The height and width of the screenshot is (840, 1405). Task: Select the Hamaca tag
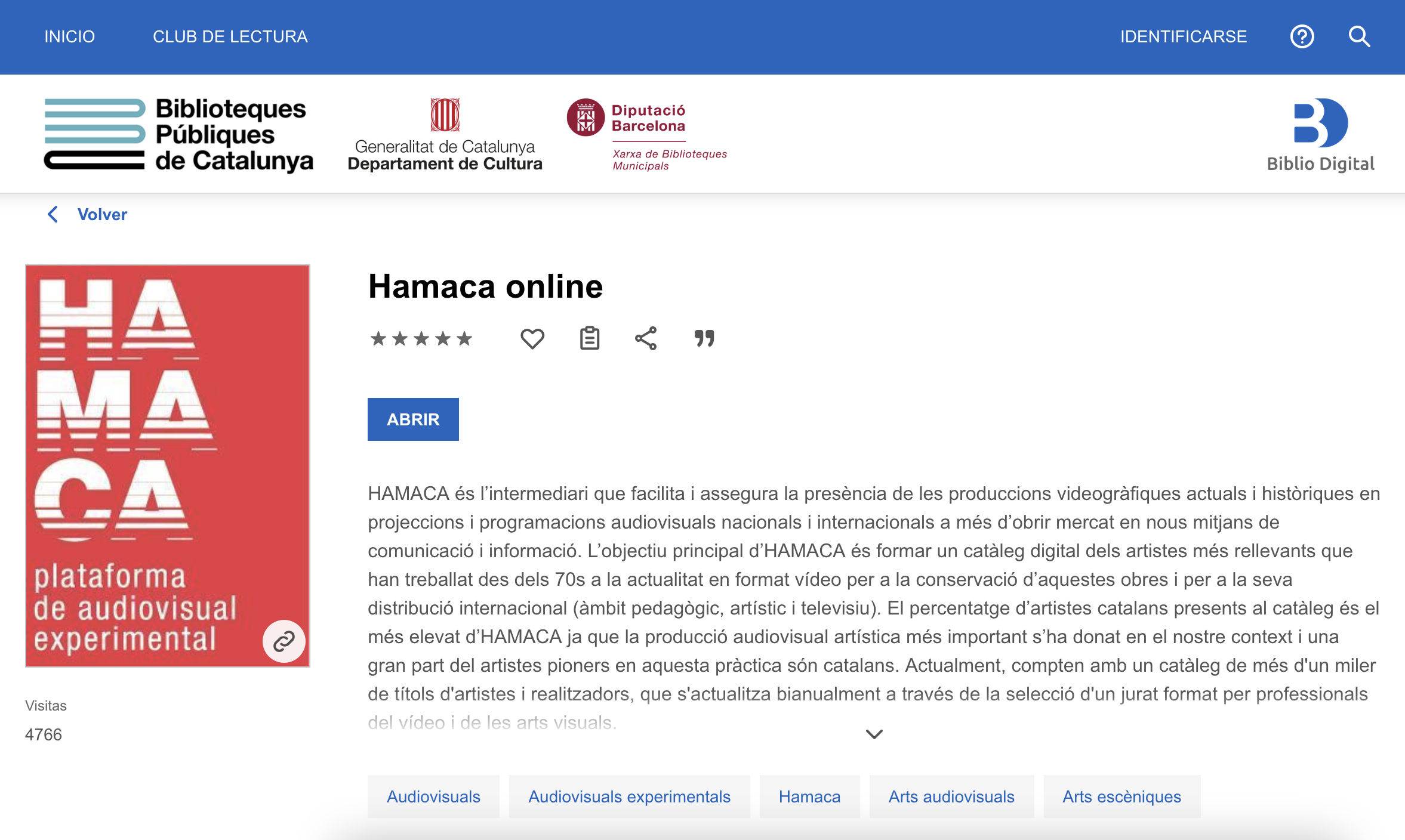pos(809,796)
